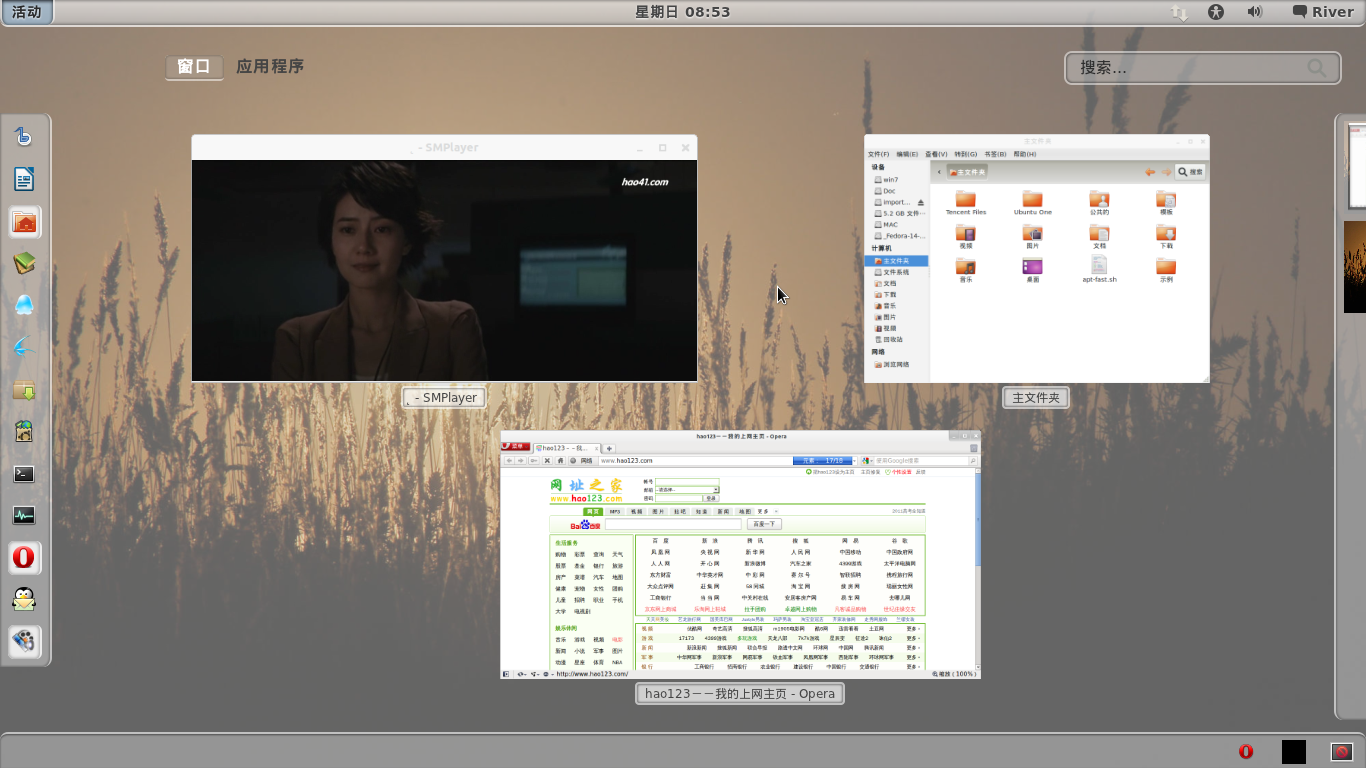Open the red Opera 菜单 menu button
This screenshot has width=1366, height=768.
(x=515, y=447)
